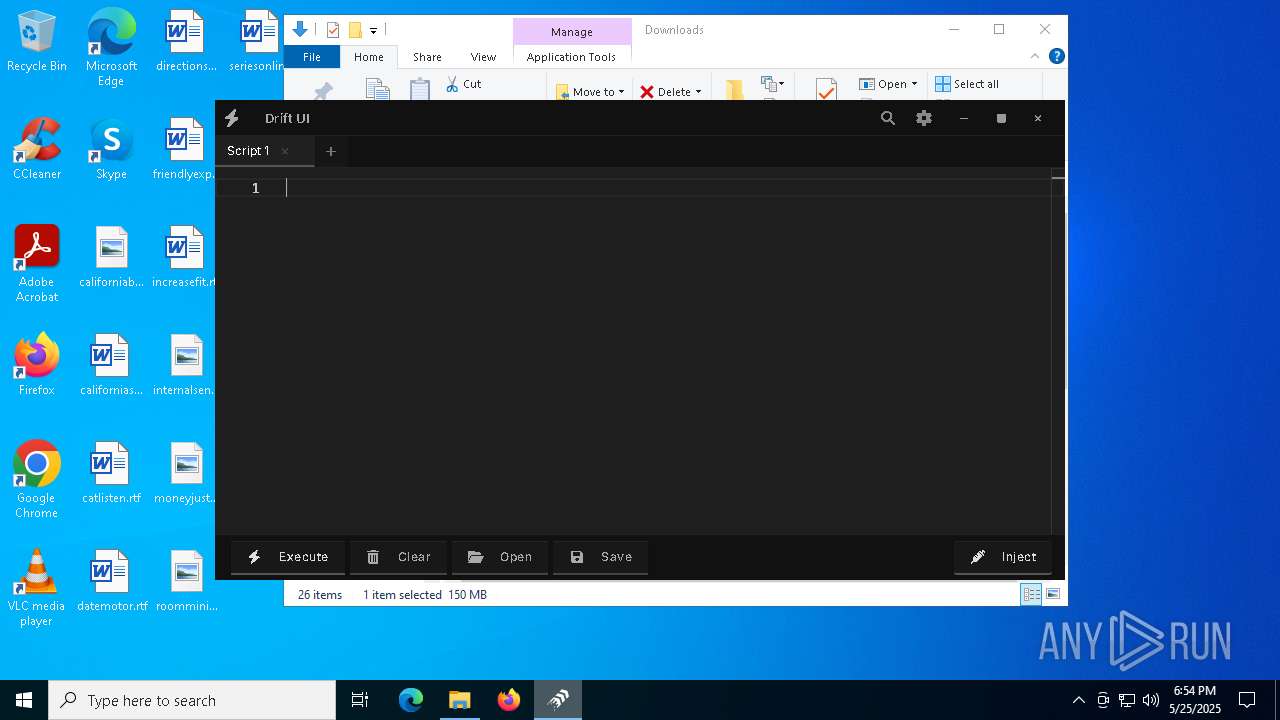
Task: Click the Drift UI lightning bolt logo
Action: pos(232,118)
